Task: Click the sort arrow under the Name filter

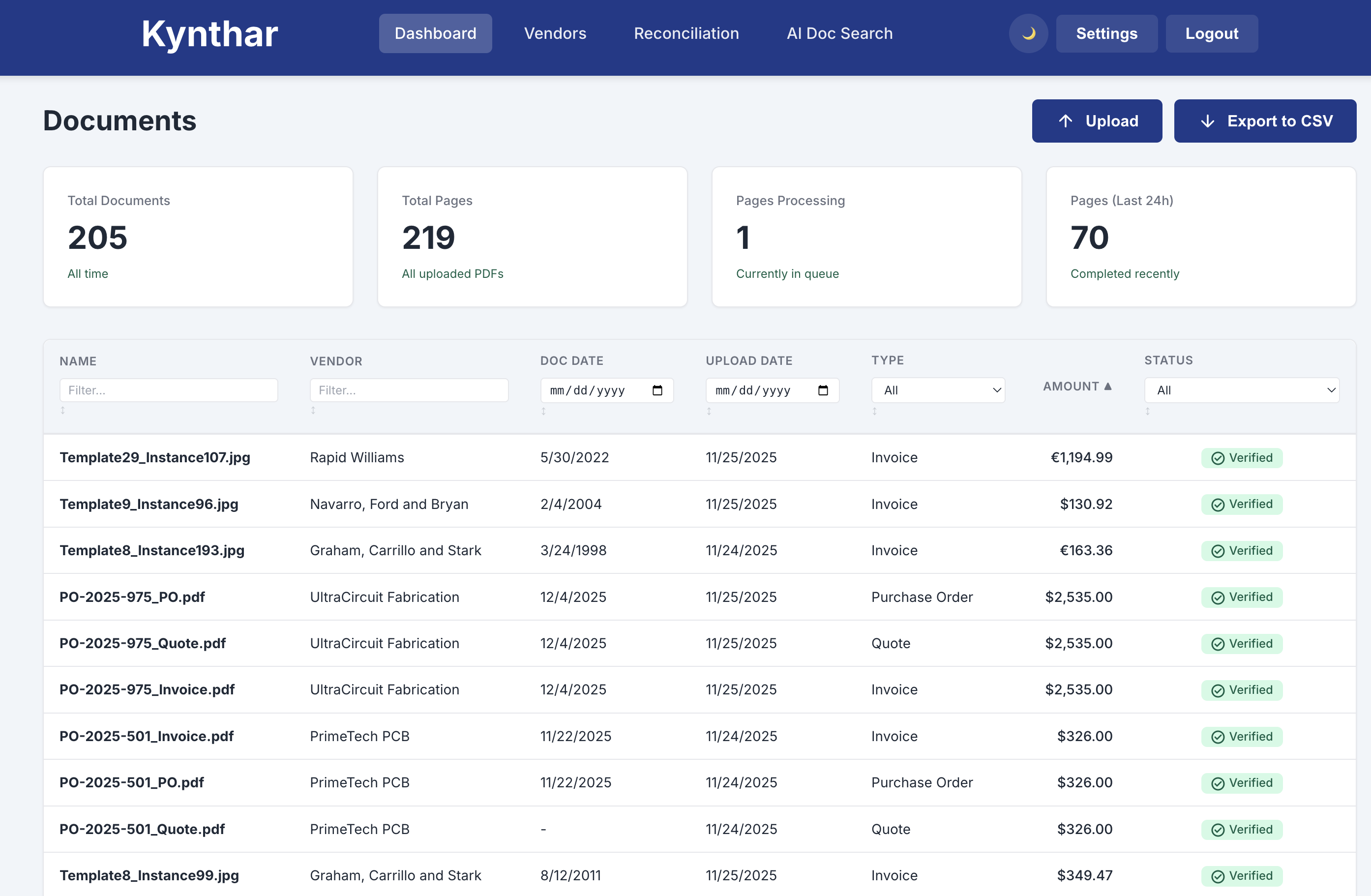Action: [63, 411]
